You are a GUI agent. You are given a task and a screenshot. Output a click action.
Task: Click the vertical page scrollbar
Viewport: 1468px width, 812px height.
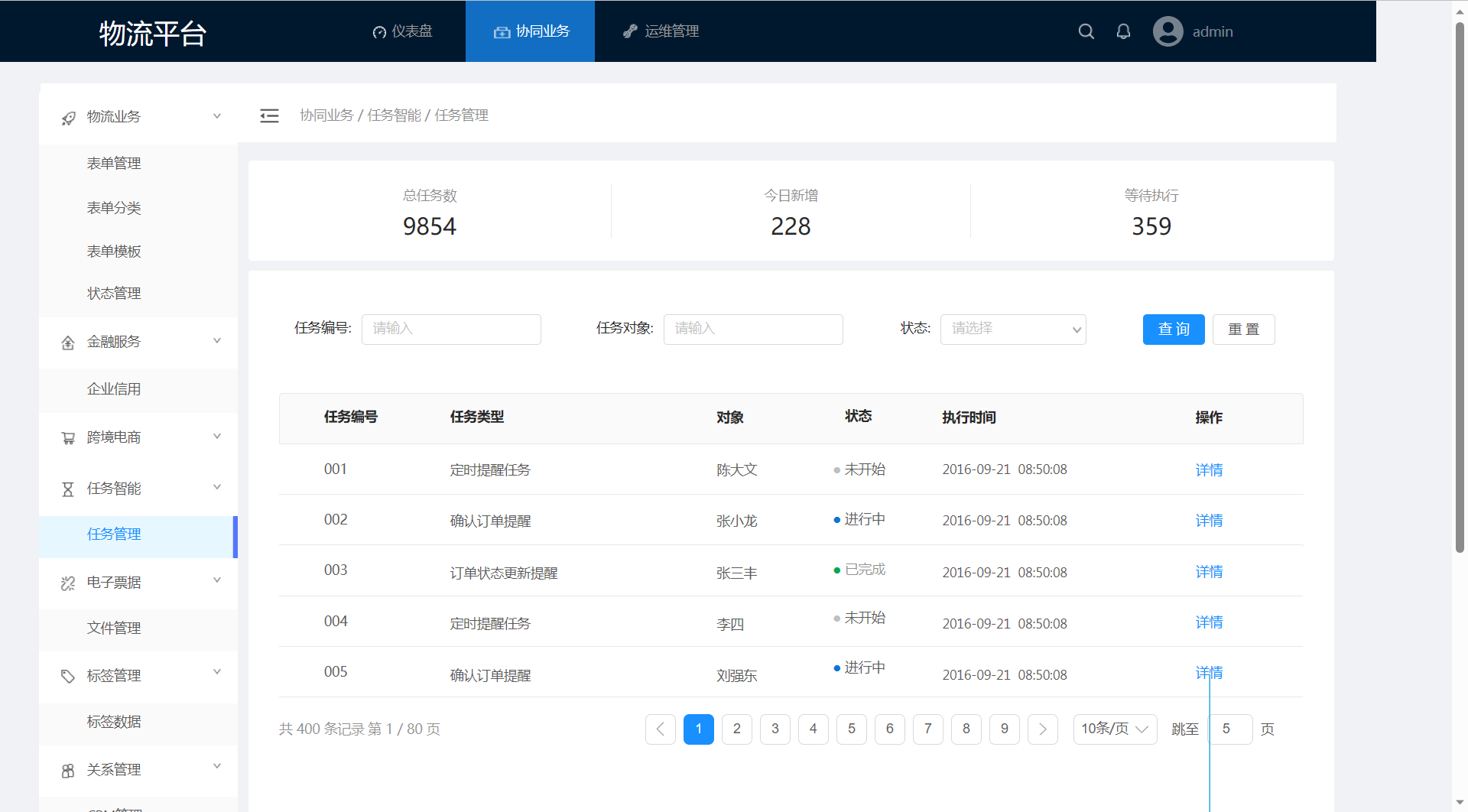click(1460, 287)
